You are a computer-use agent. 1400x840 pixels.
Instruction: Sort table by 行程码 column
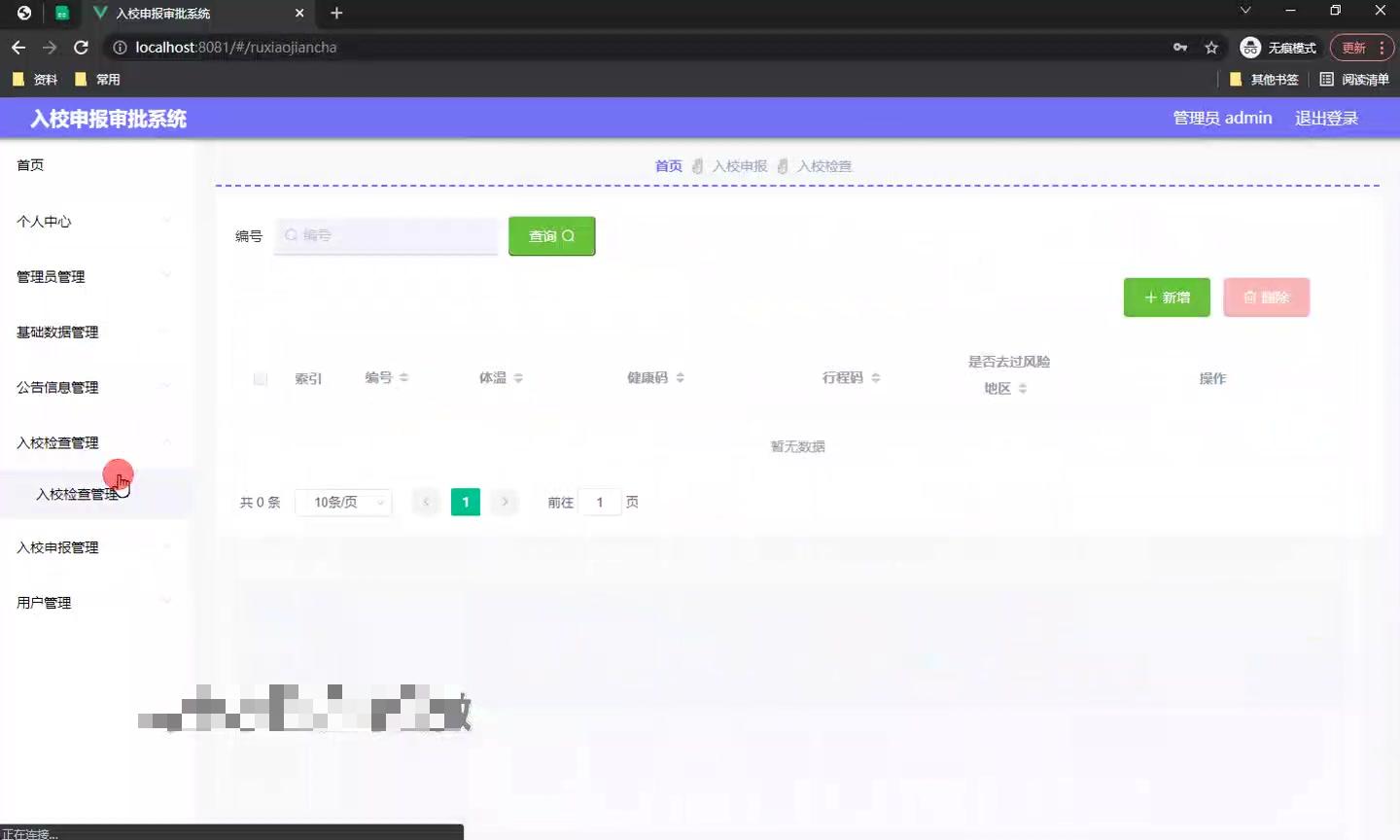(875, 377)
